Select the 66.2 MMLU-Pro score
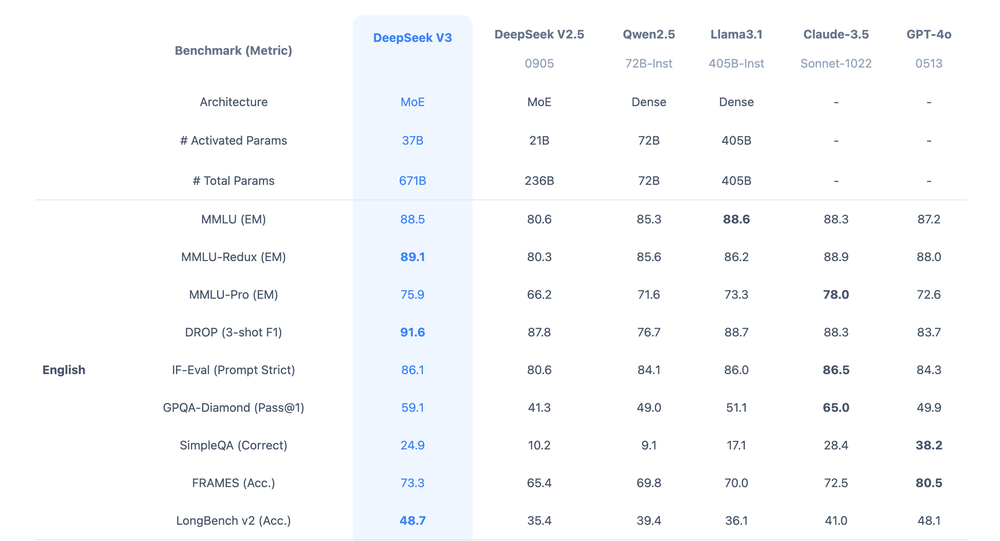Image resolution: width=1000 pixels, height=541 pixels. point(539,295)
